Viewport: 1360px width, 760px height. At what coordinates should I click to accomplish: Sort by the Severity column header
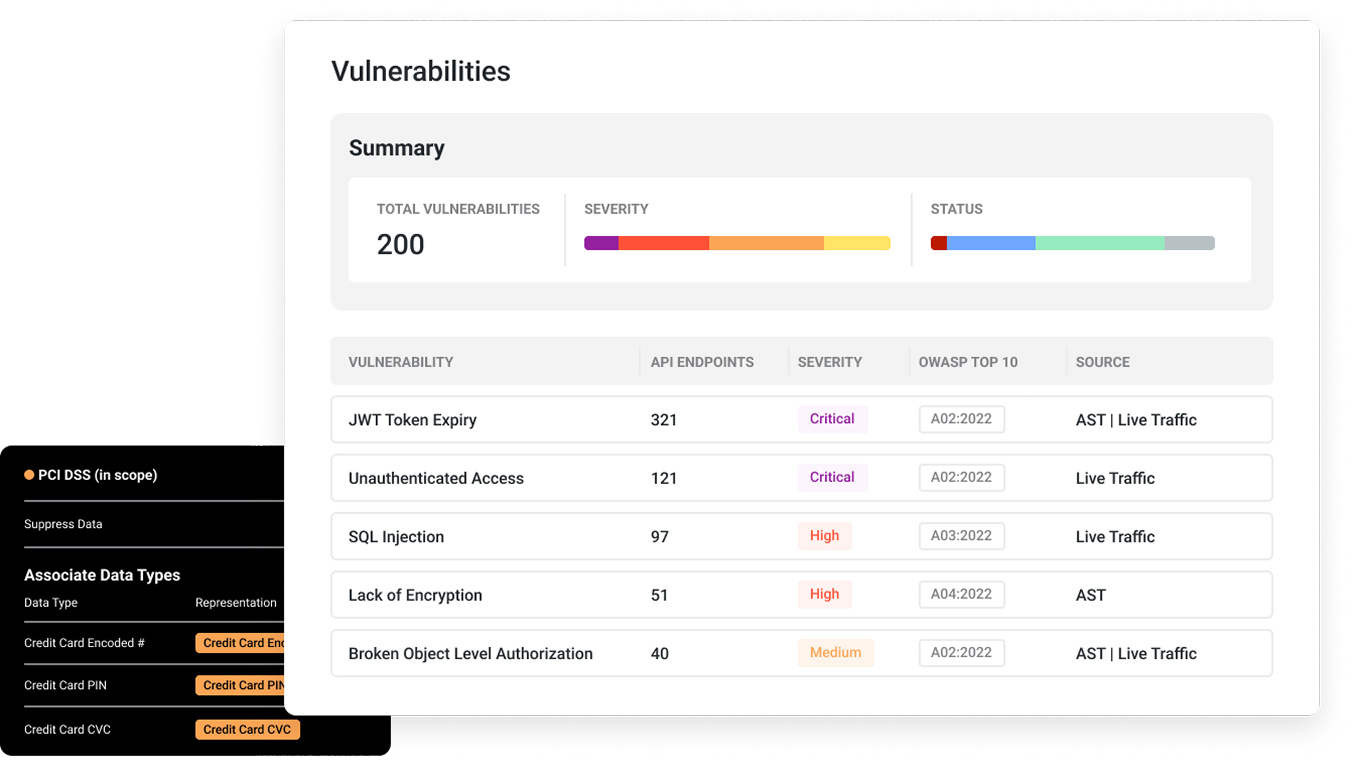[829, 362]
